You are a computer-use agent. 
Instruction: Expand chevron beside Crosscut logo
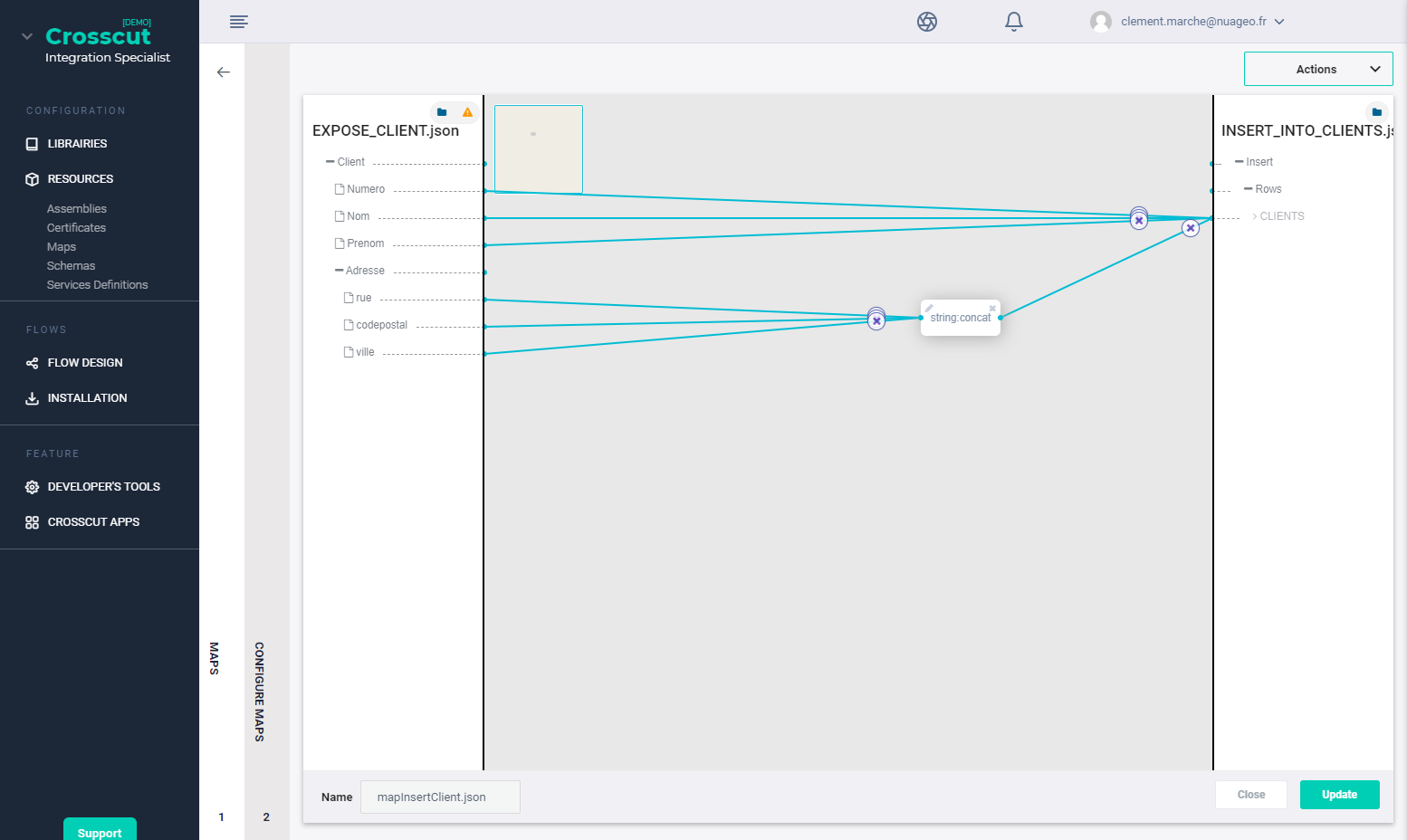point(27,36)
